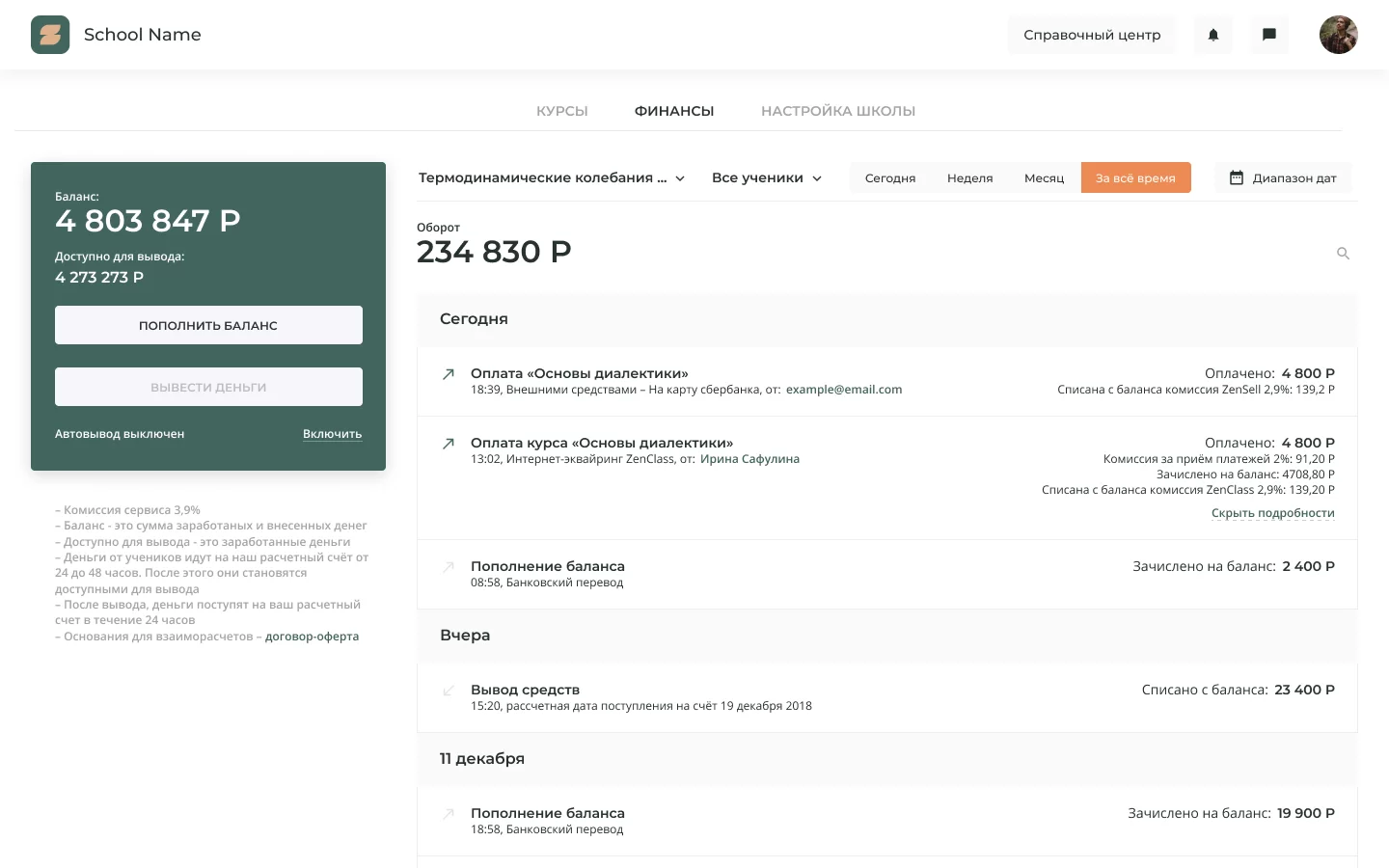Open the НАСТРОЙКА ШКОЛЫ tab
Viewport: 1389px width, 868px height.
[x=837, y=111]
